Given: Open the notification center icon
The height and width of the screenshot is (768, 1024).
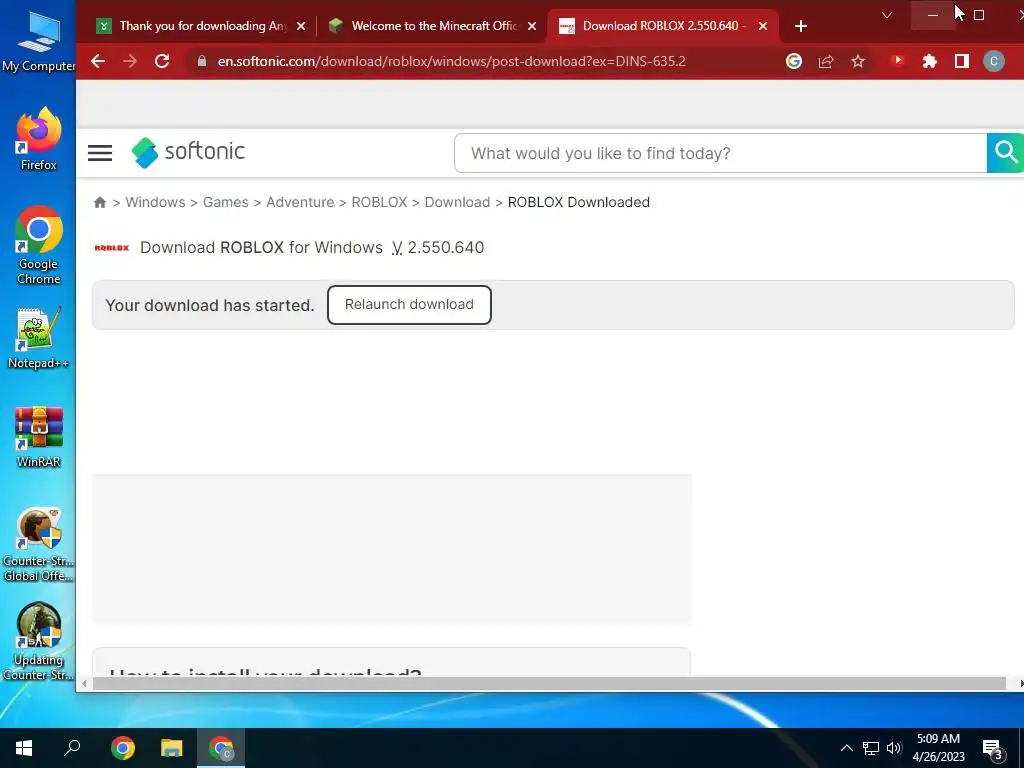Looking at the screenshot, I should point(993,750).
